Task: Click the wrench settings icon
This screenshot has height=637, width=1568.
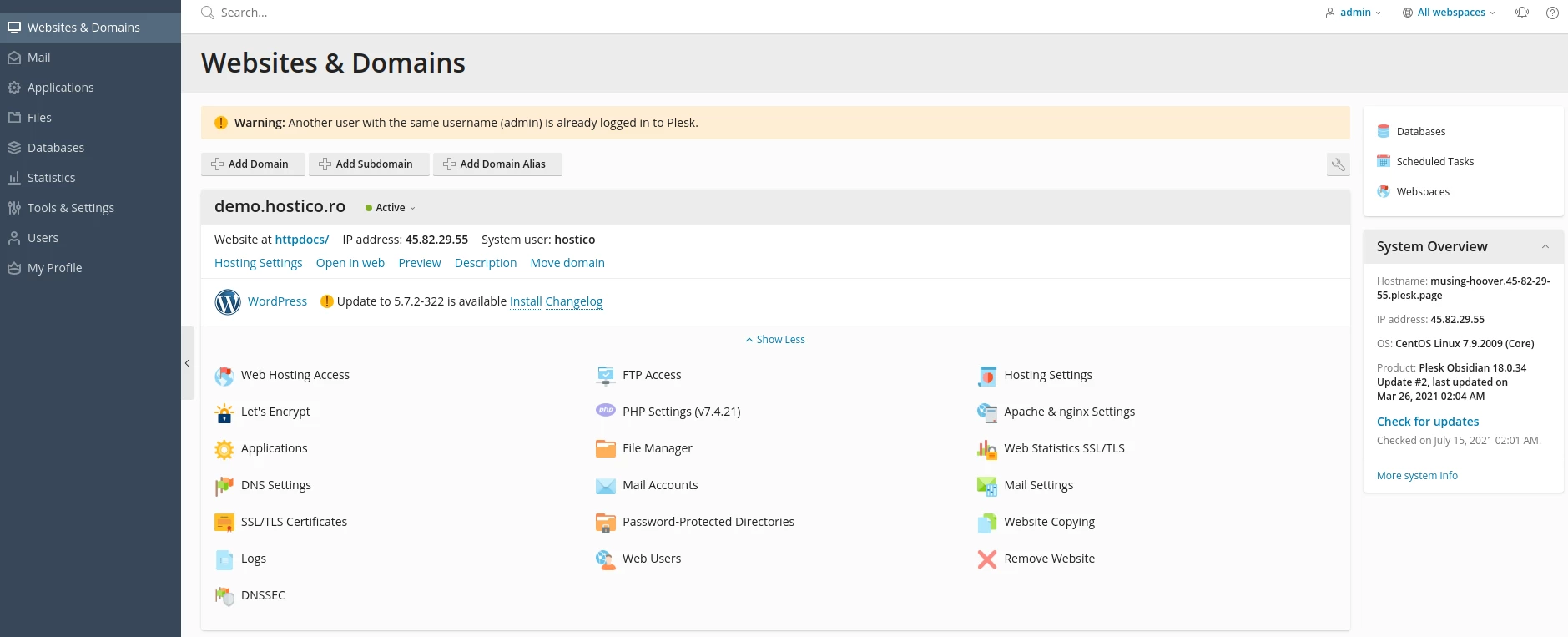Action: (x=1338, y=164)
